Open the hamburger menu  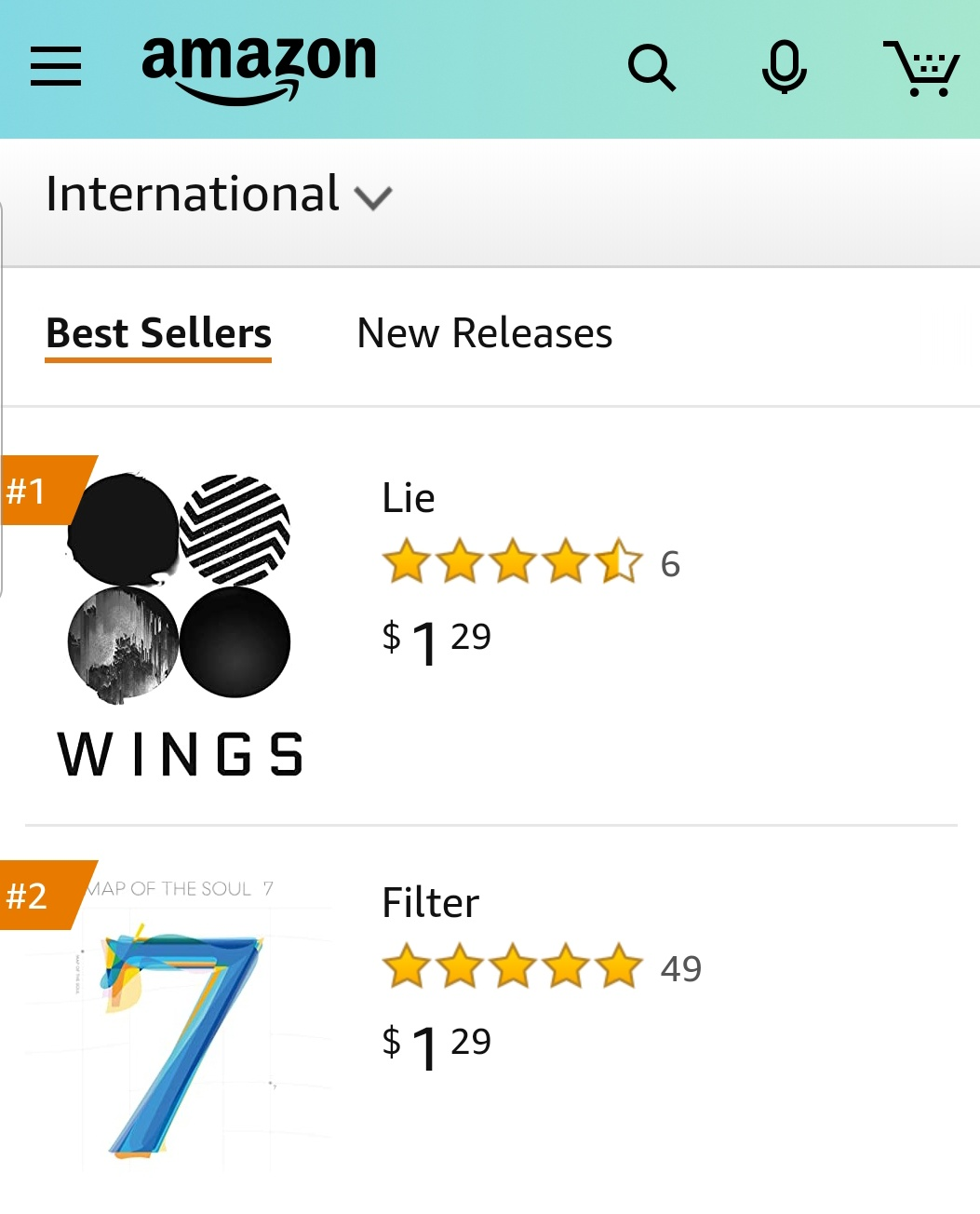pyautogui.click(x=56, y=67)
